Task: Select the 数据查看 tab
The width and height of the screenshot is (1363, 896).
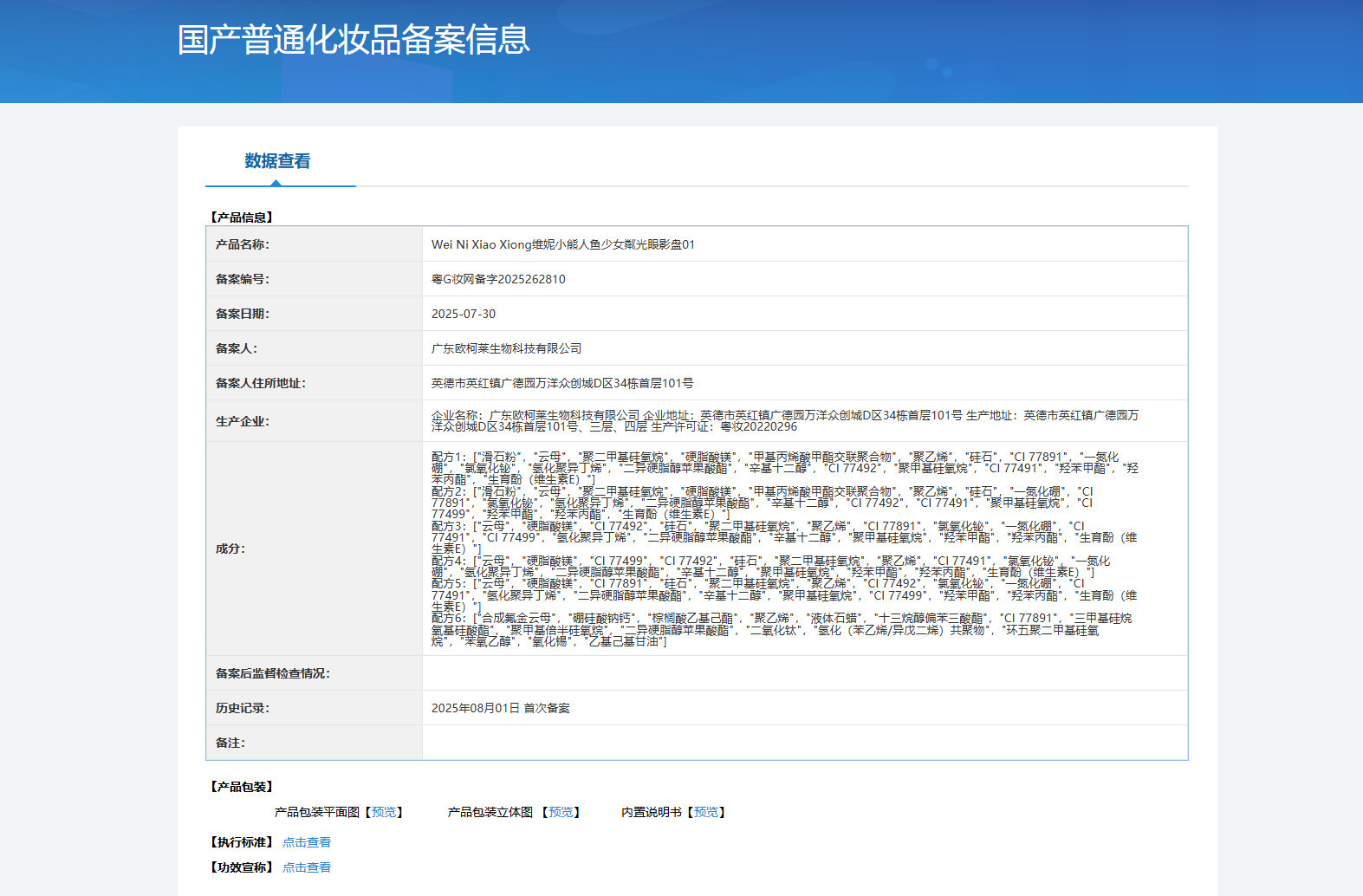Action: tap(277, 161)
